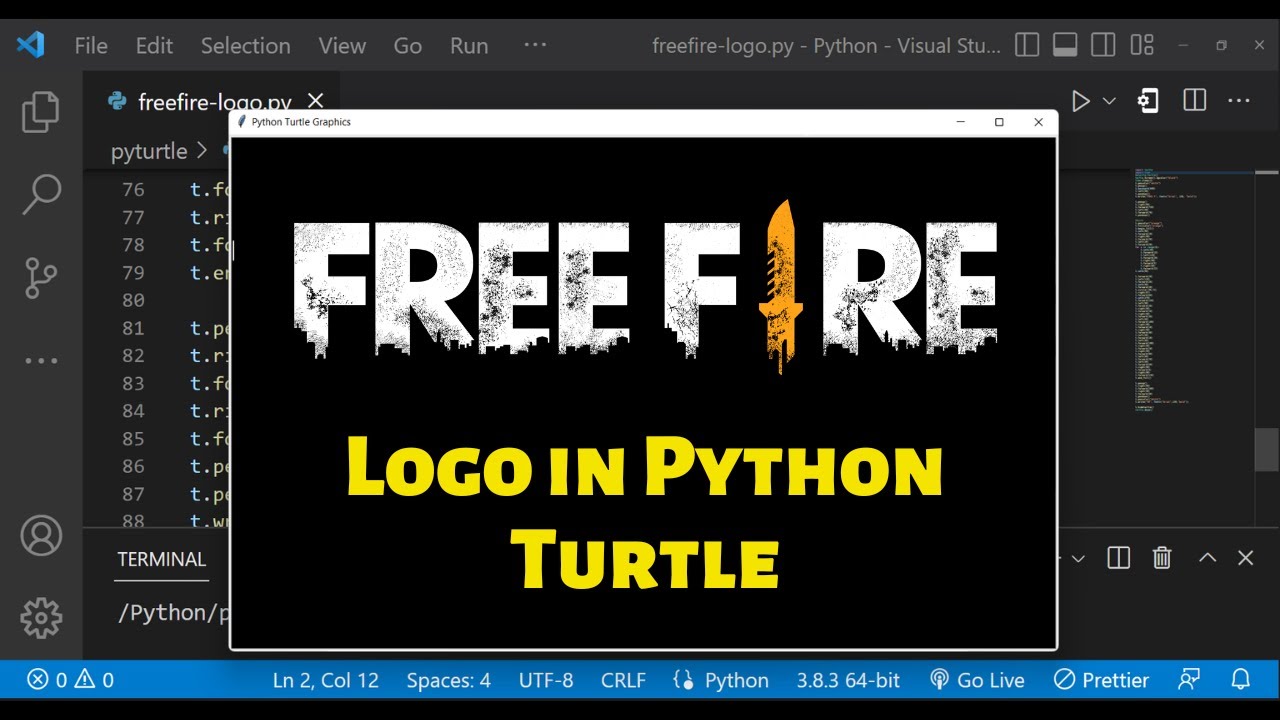Screen dimensions: 1280x720
Task: Click the orange knife in FREE FIRE logo
Action: (x=781, y=285)
